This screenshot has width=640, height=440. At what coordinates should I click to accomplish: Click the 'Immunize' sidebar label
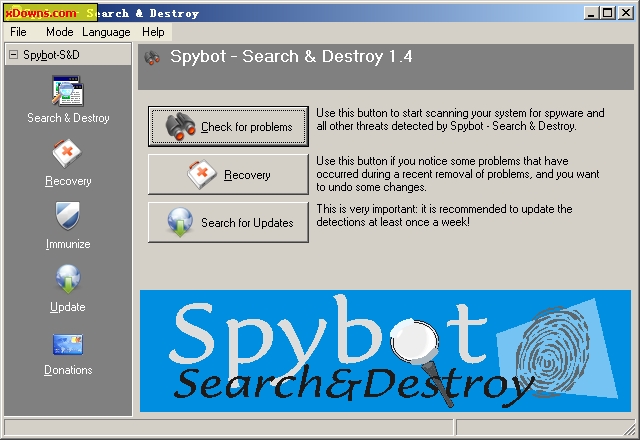[x=68, y=244]
